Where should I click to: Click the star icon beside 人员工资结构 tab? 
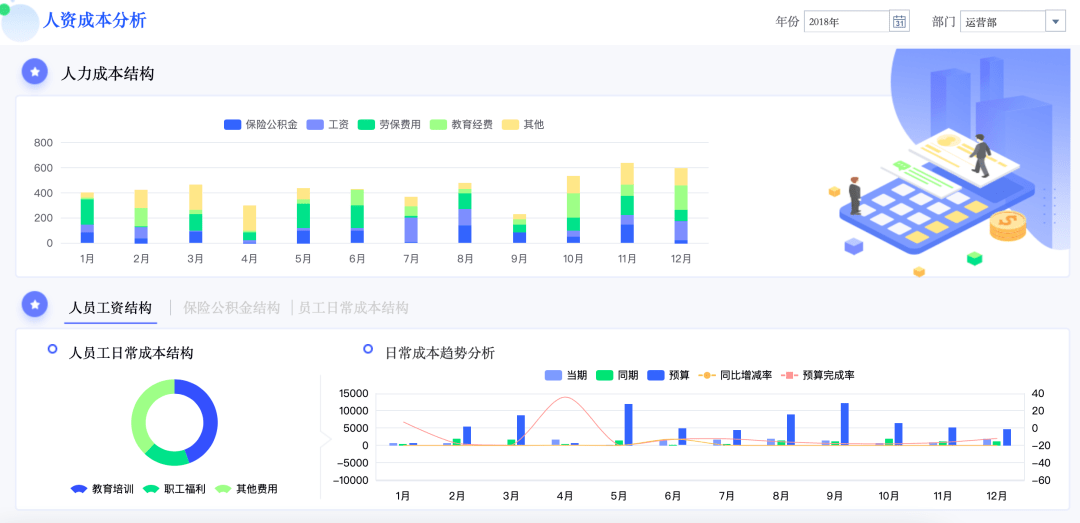tap(34, 304)
